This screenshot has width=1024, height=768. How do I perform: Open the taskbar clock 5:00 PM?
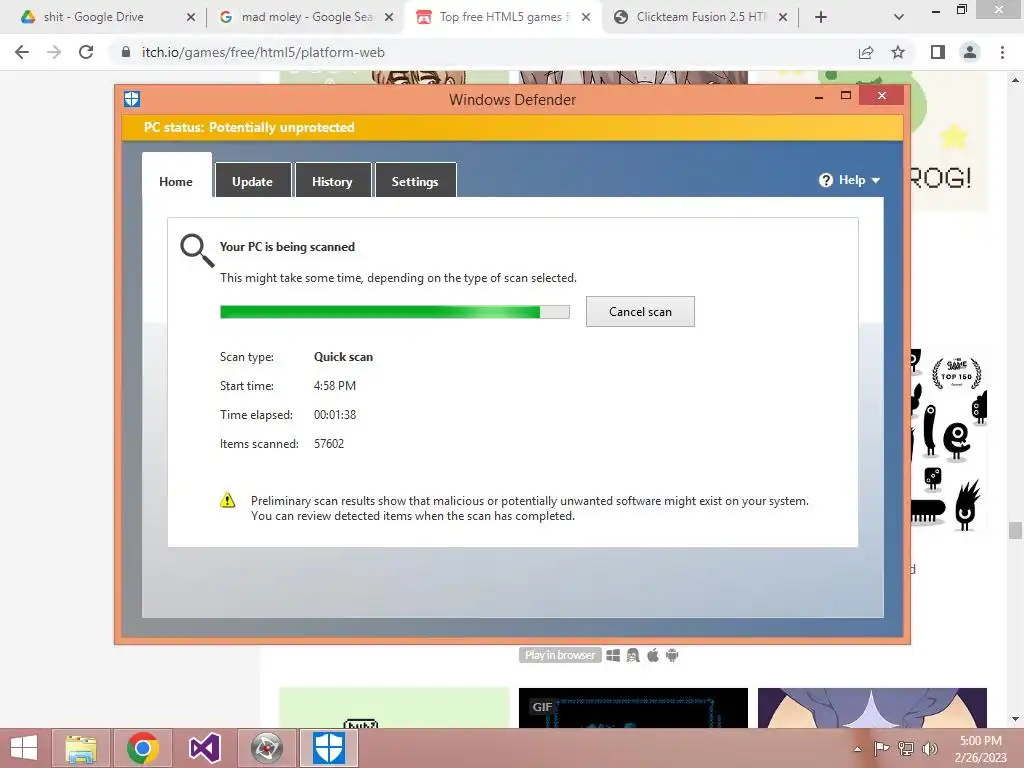tap(980, 749)
